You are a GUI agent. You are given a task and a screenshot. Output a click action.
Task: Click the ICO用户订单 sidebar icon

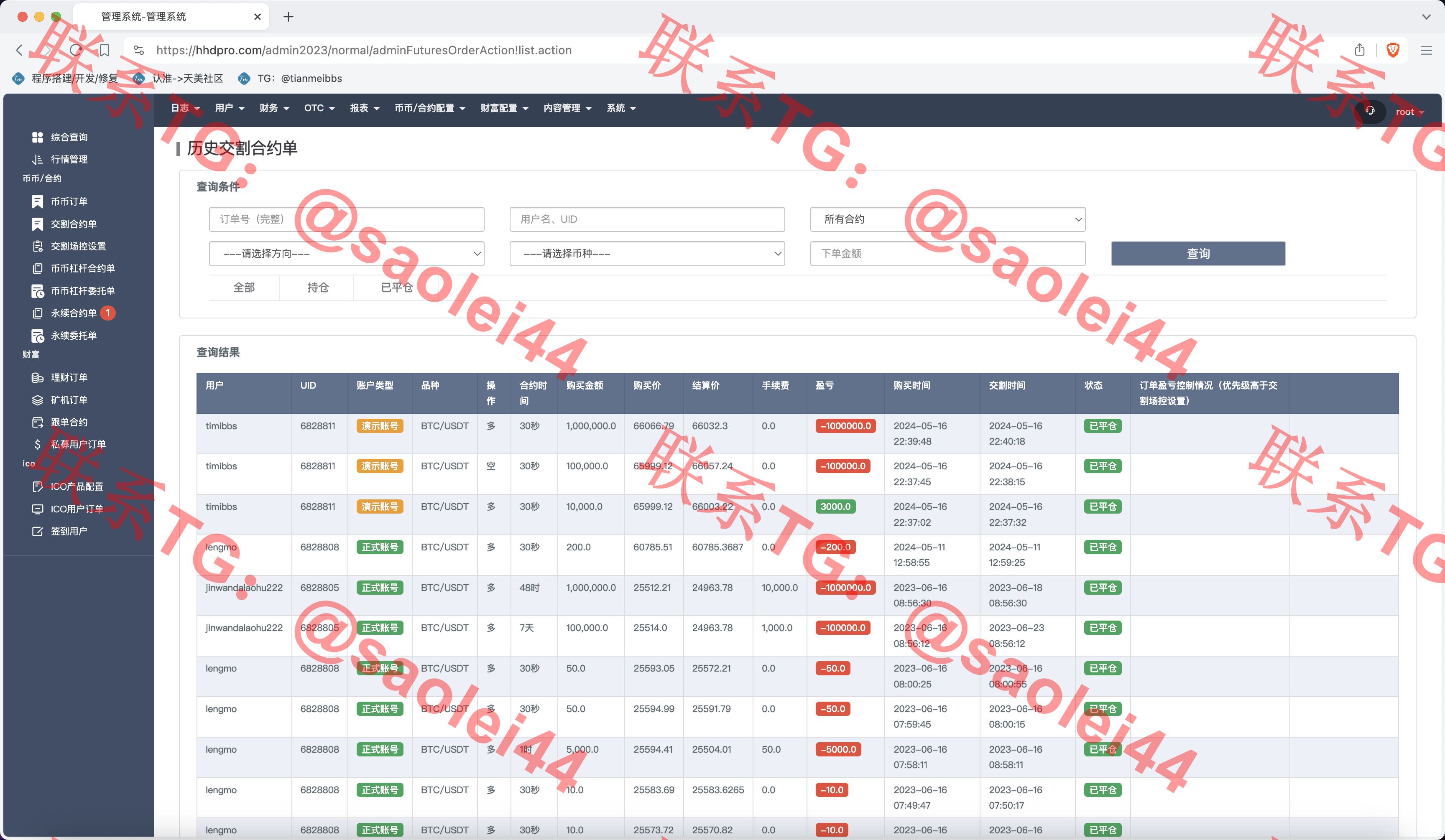coord(37,509)
